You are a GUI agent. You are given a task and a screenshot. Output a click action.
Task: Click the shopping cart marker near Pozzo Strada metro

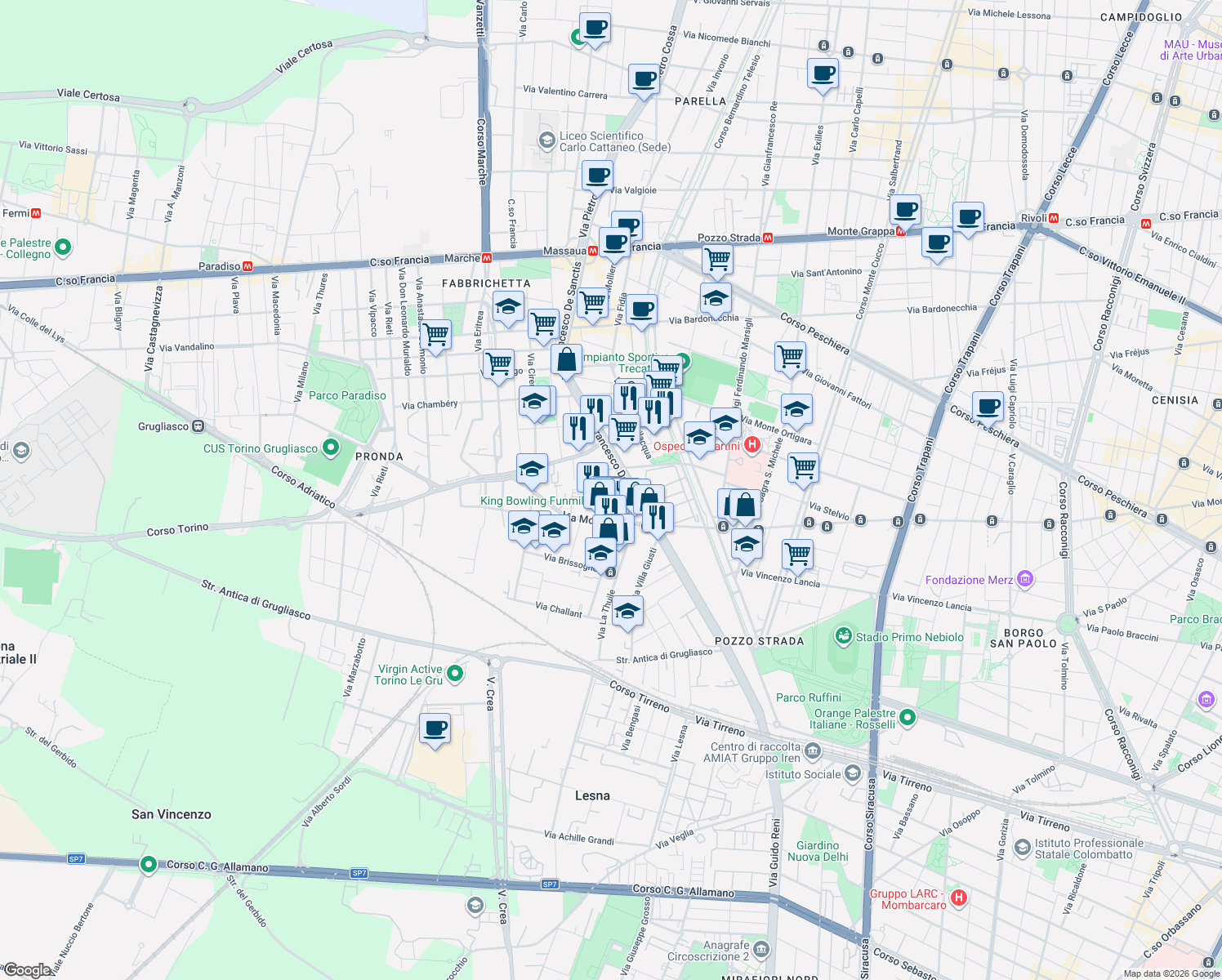click(x=717, y=261)
